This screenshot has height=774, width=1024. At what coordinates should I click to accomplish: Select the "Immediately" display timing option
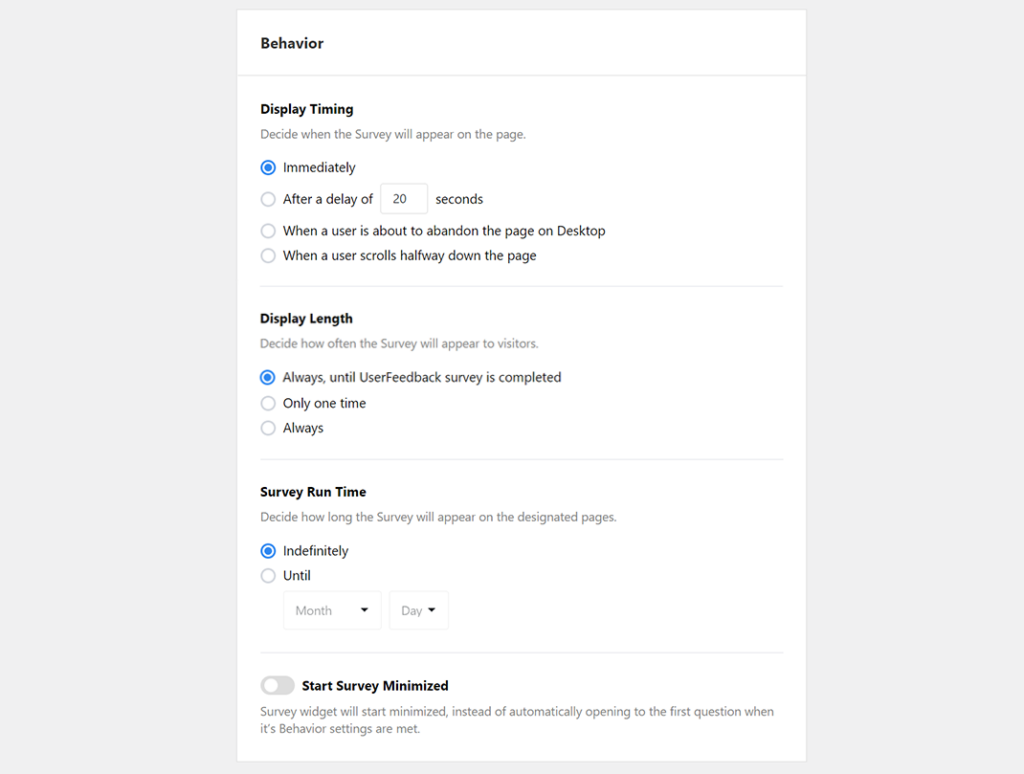(268, 167)
